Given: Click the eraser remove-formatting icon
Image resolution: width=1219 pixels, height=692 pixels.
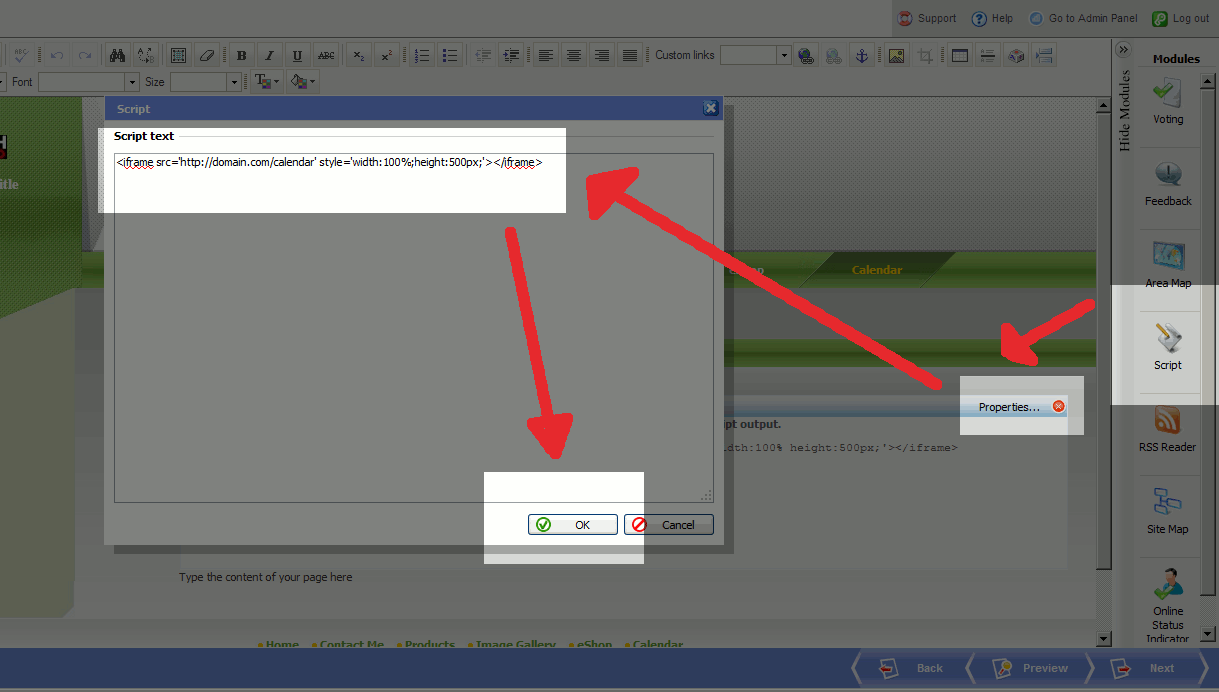Looking at the screenshot, I should 207,56.
